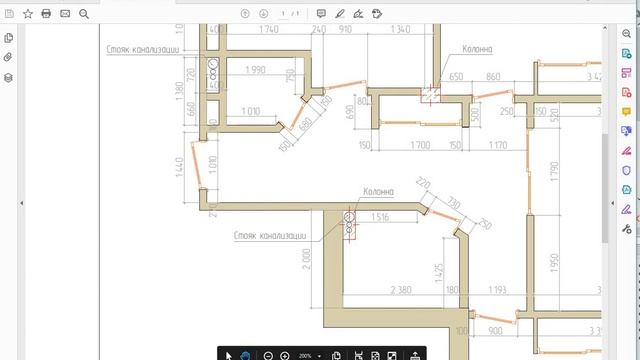The width and height of the screenshot is (640, 360).
Task: Enter full screen mode icon
Action: 392,356
